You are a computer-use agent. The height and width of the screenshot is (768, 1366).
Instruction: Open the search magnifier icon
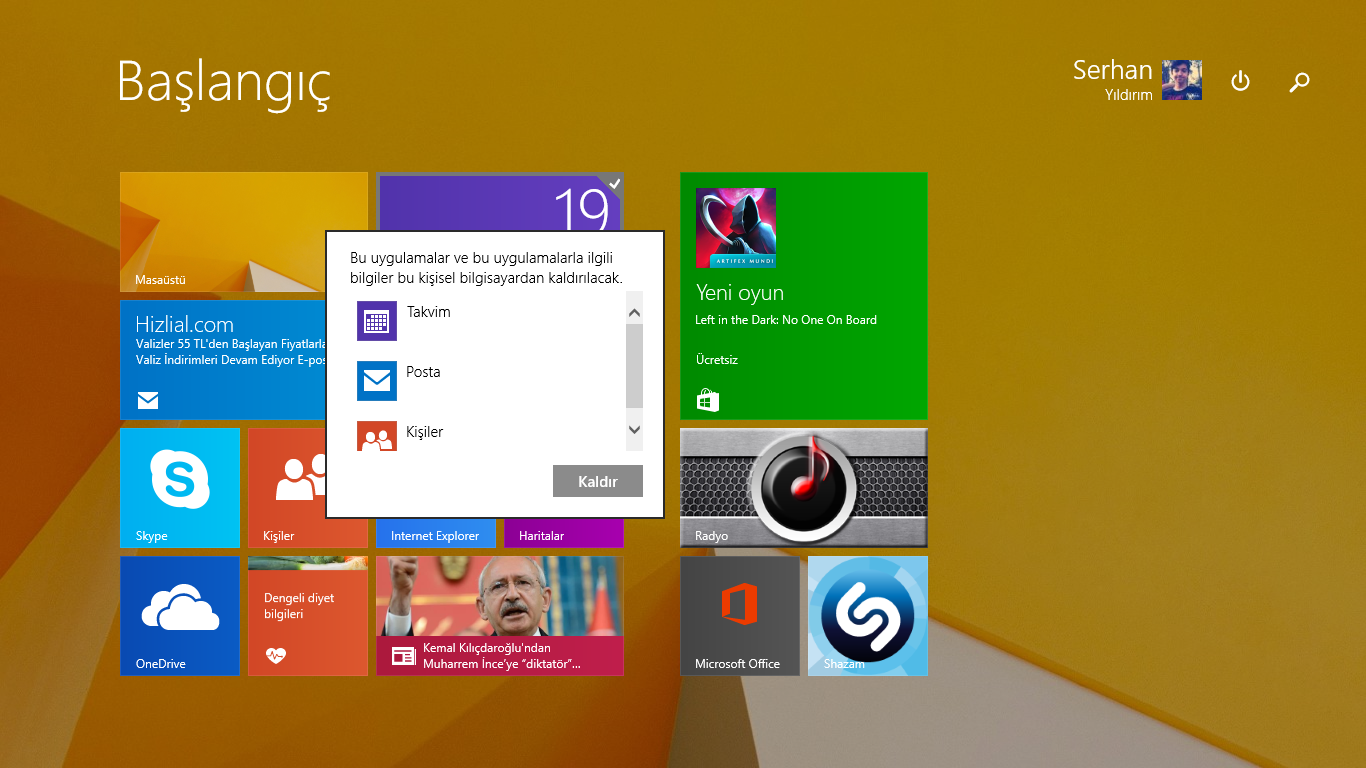pyautogui.click(x=1299, y=82)
